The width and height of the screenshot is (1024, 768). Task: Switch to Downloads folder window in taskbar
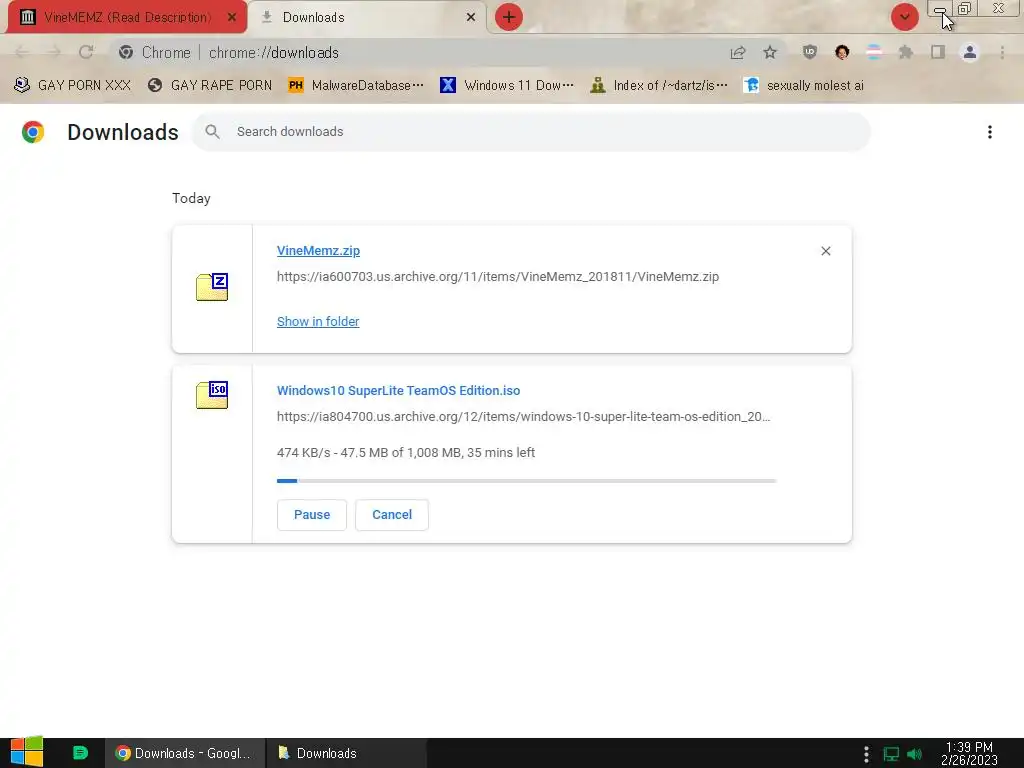point(347,753)
